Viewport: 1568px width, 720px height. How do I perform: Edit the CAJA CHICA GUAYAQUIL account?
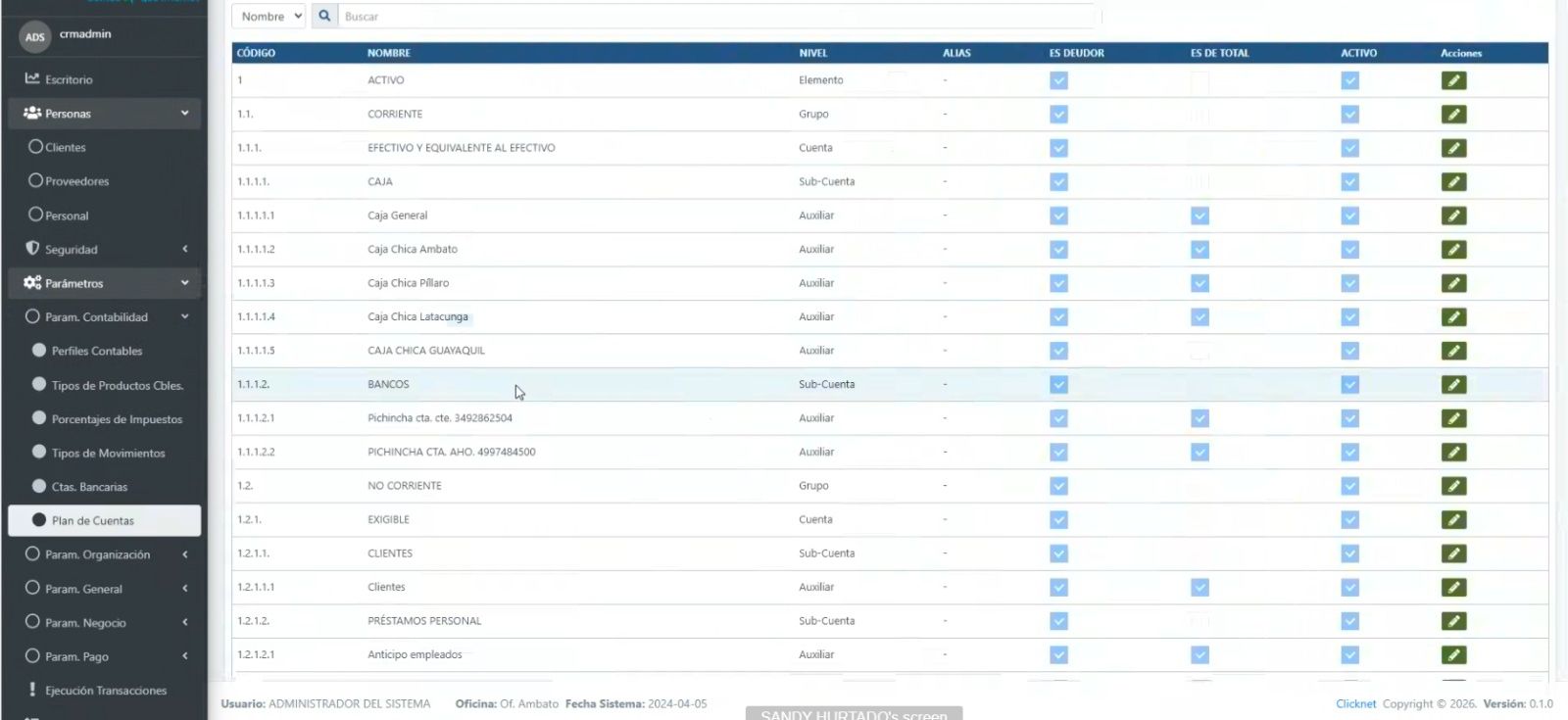[x=1453, y=351]
